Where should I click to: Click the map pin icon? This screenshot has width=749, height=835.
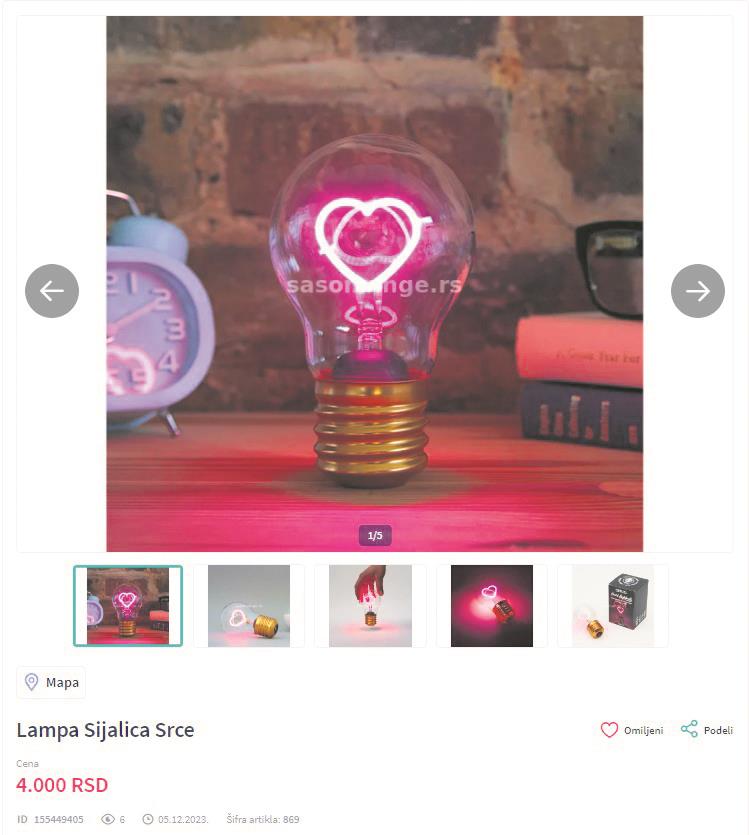[31, 682]
